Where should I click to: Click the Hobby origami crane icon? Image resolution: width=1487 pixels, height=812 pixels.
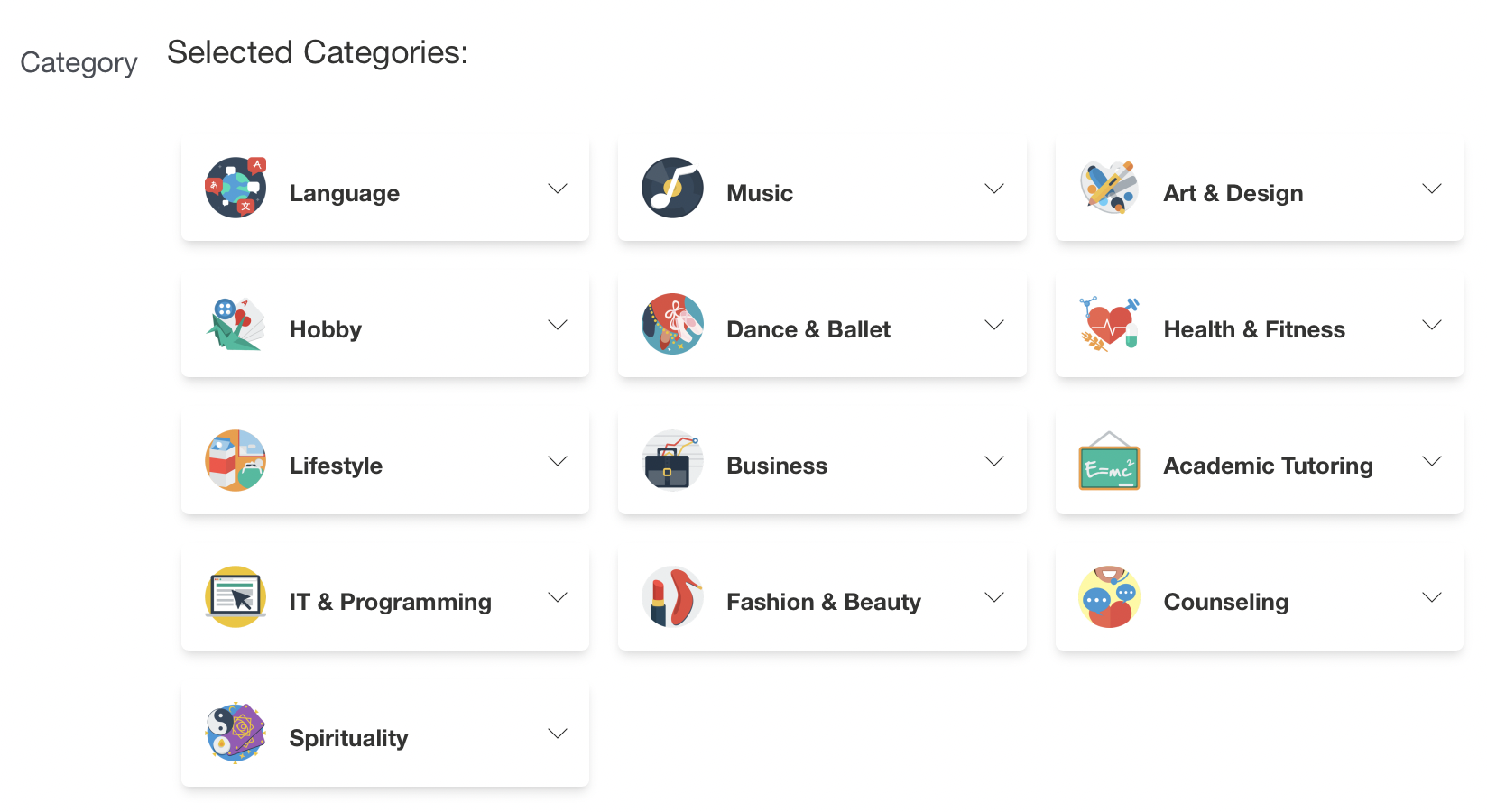[x=236, y=324]
